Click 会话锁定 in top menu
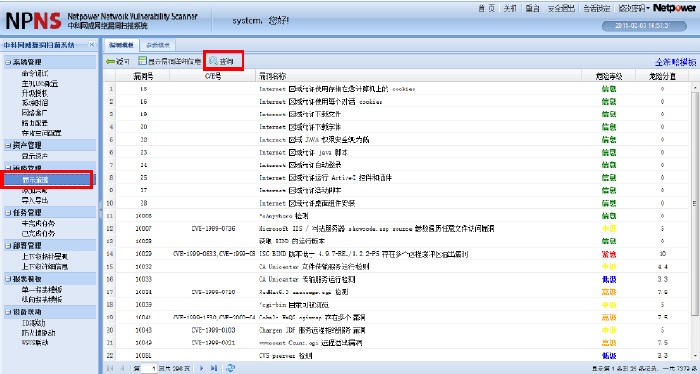Viewport: 700px width, 374px height. tap(597, 8)
